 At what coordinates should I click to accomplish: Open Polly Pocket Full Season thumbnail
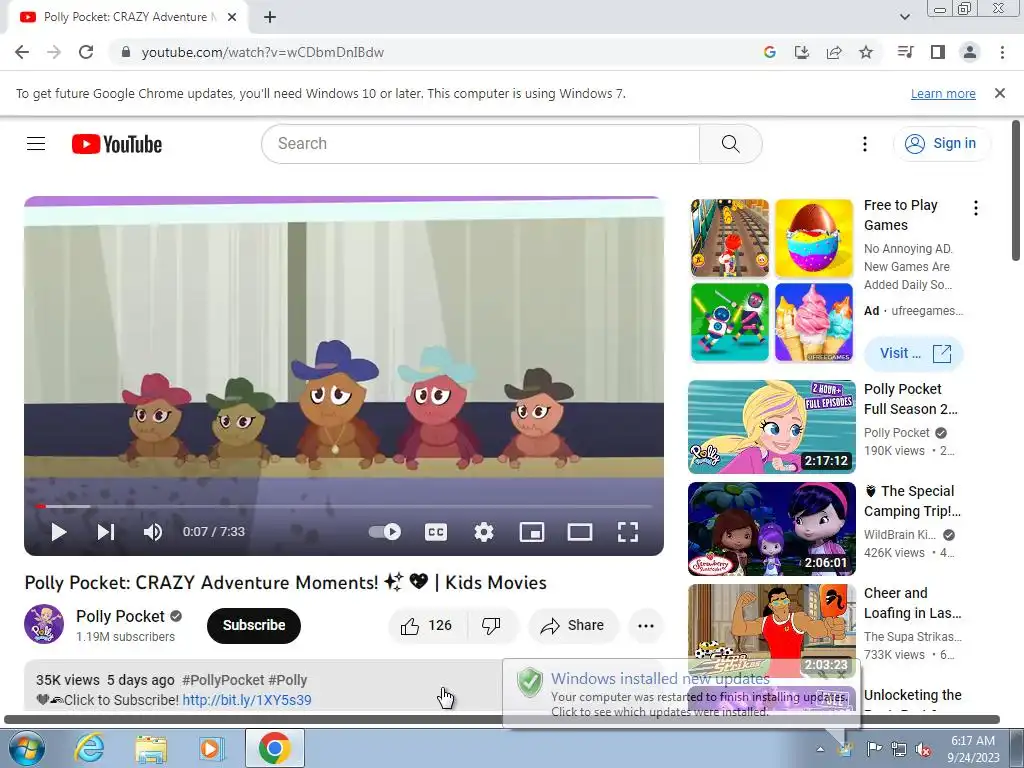click(x=771, y=427)
